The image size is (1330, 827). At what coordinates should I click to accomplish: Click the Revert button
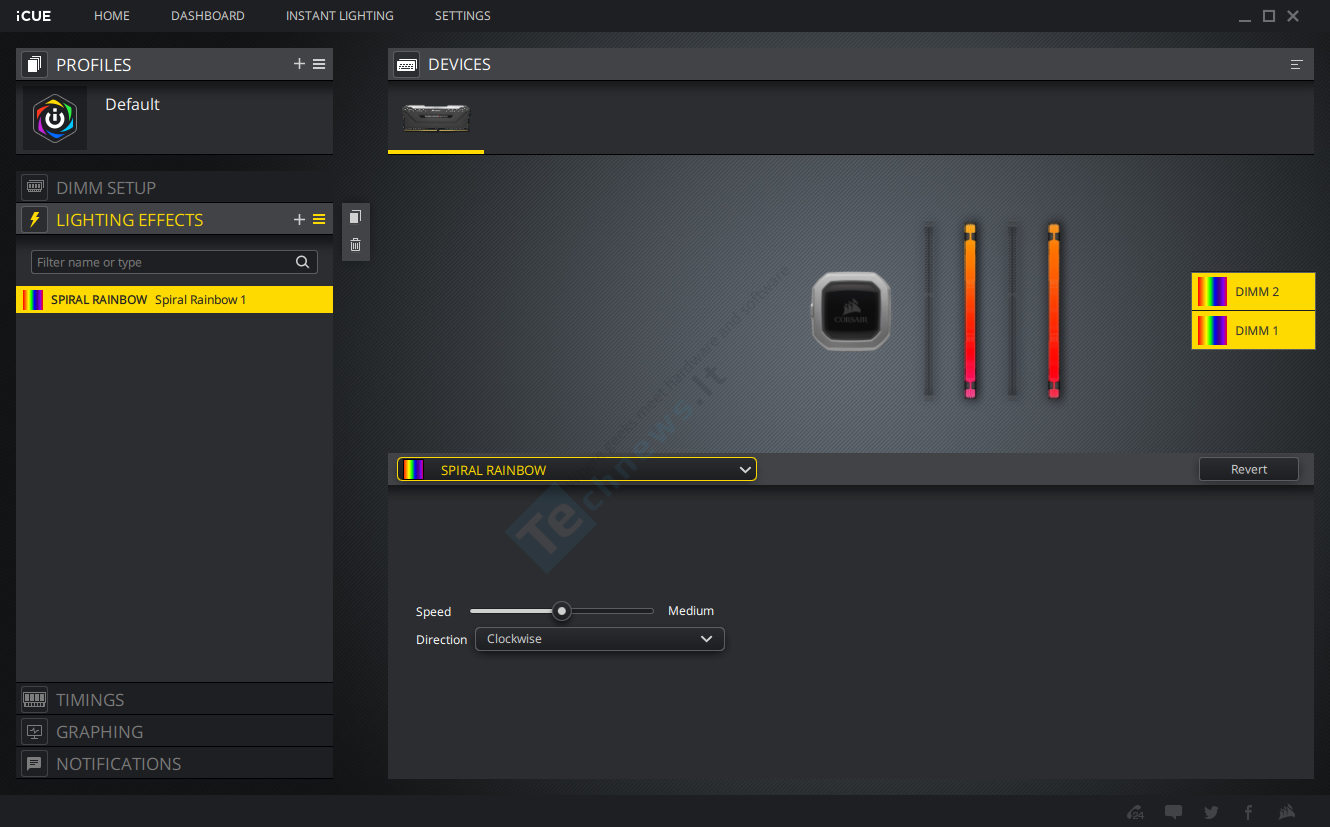tap(1249, 469)
